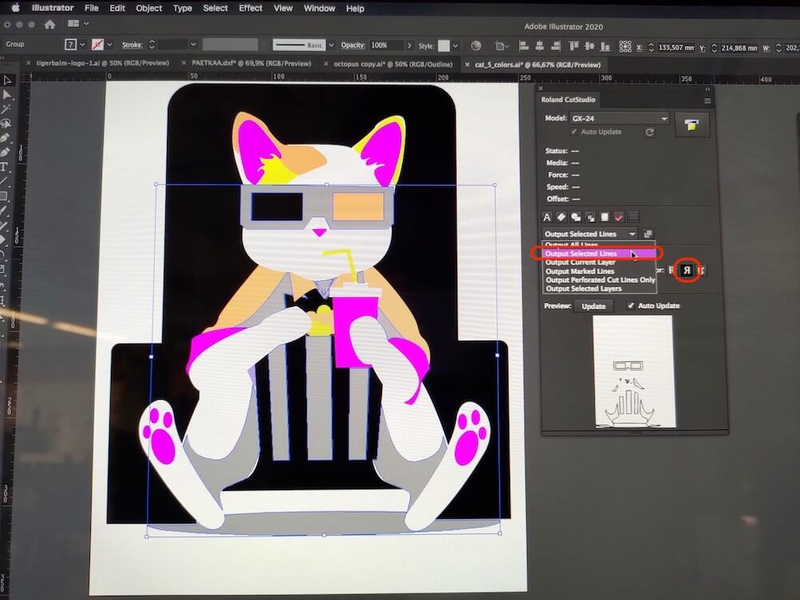800x600 pixels.
Task: Click the 'A' text icon in CutStudio panel
Action: click(x=547, y=216)
